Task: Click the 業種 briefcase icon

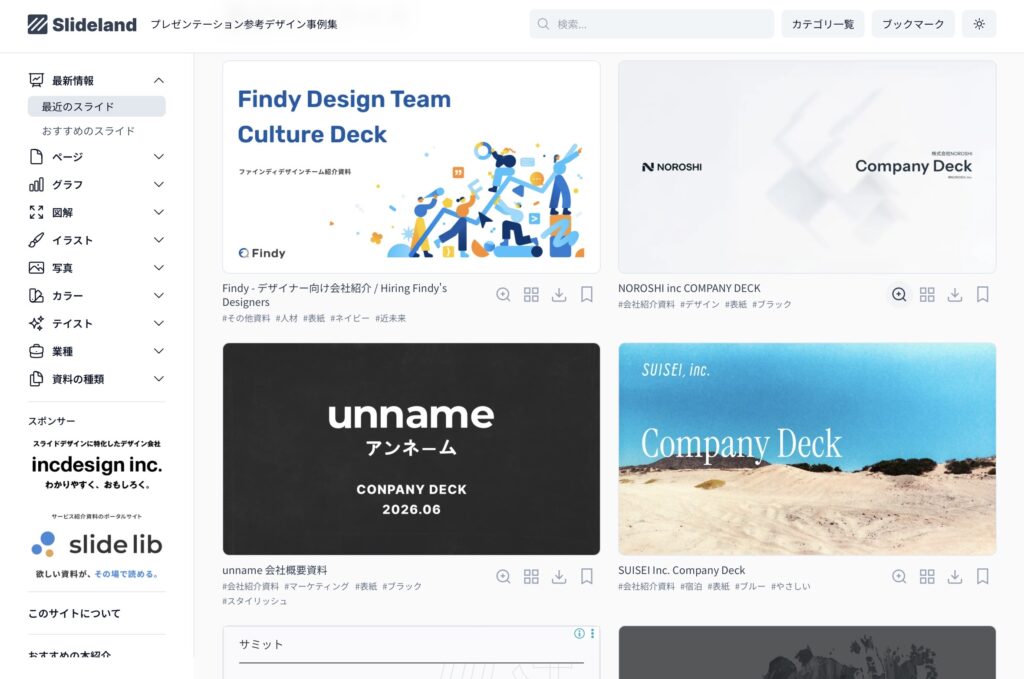Action: coord(37,351)
